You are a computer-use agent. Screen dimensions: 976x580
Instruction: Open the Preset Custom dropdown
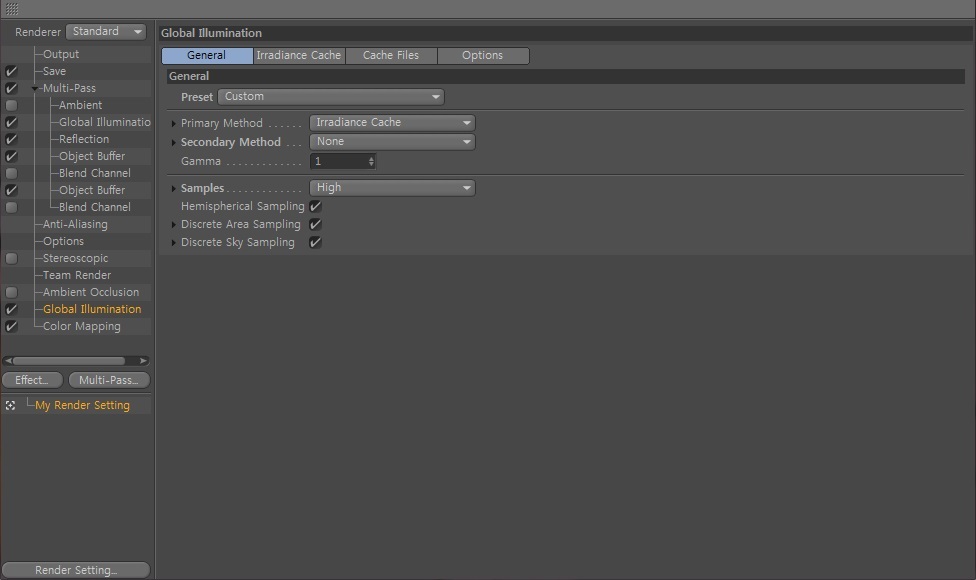[331, 96]
